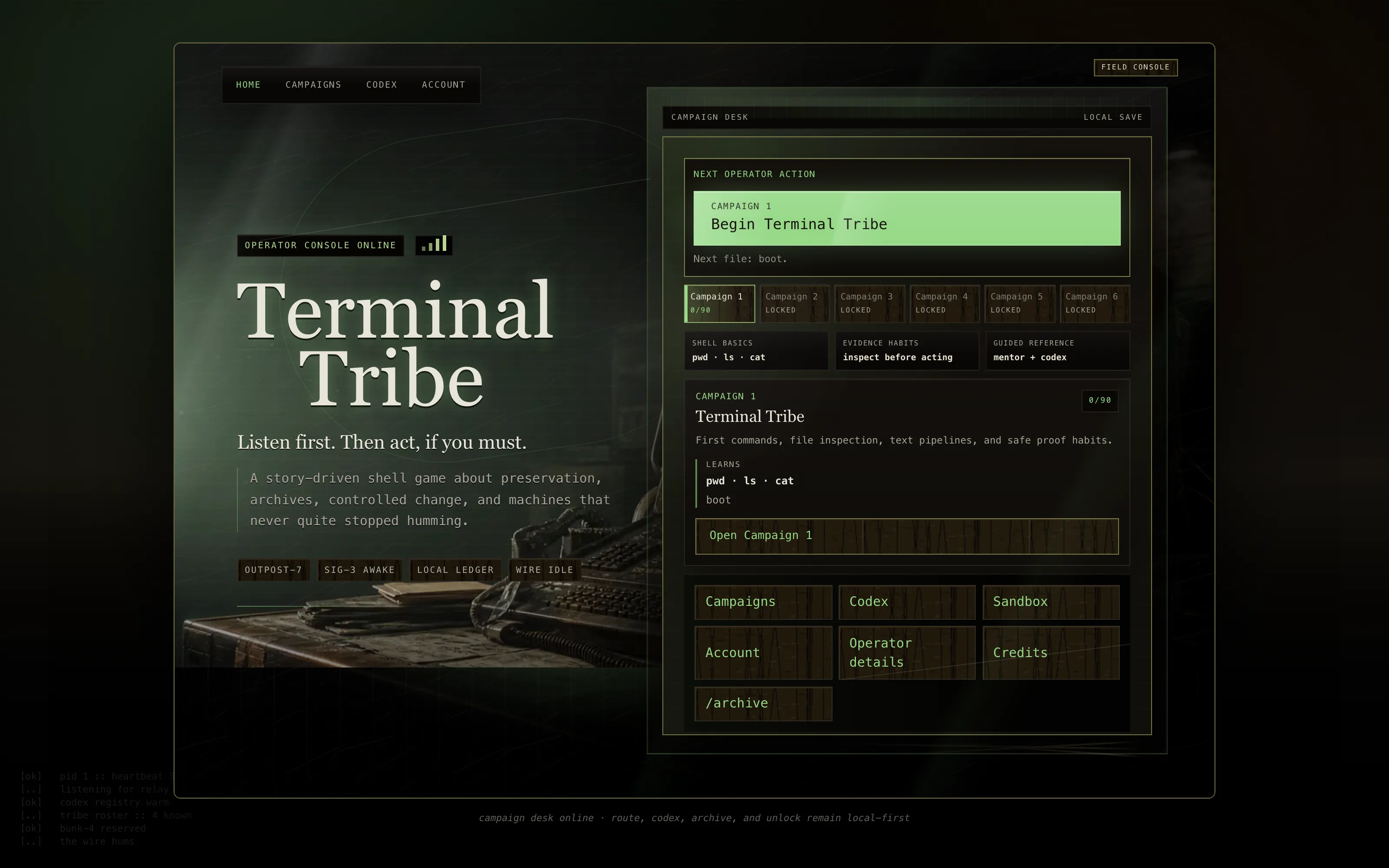
Task: Open the Campaigns shortcut tile
Action: [x=764, y=602]
